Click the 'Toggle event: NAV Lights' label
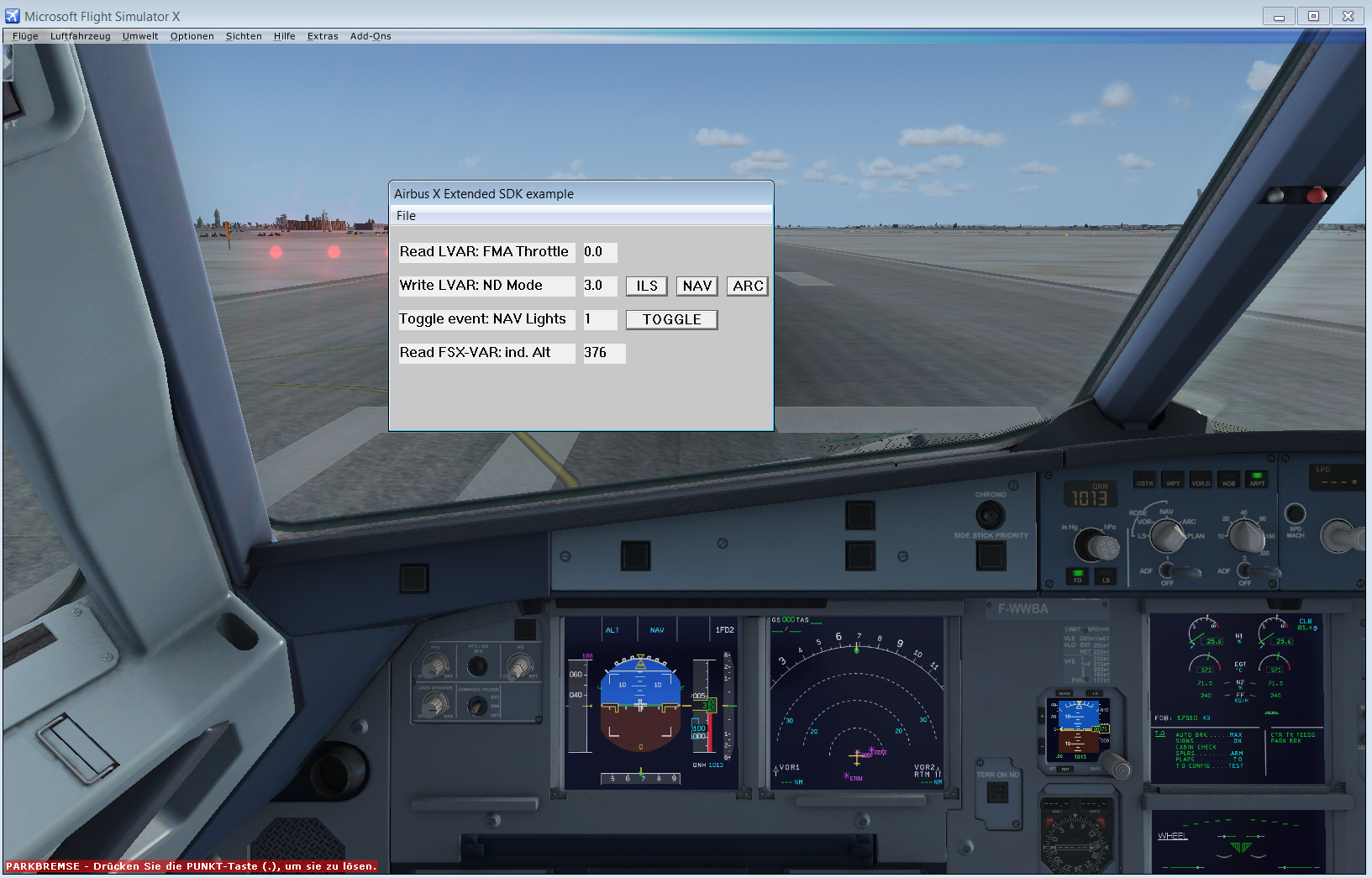The image size is (1372, 878). [487, 319]
